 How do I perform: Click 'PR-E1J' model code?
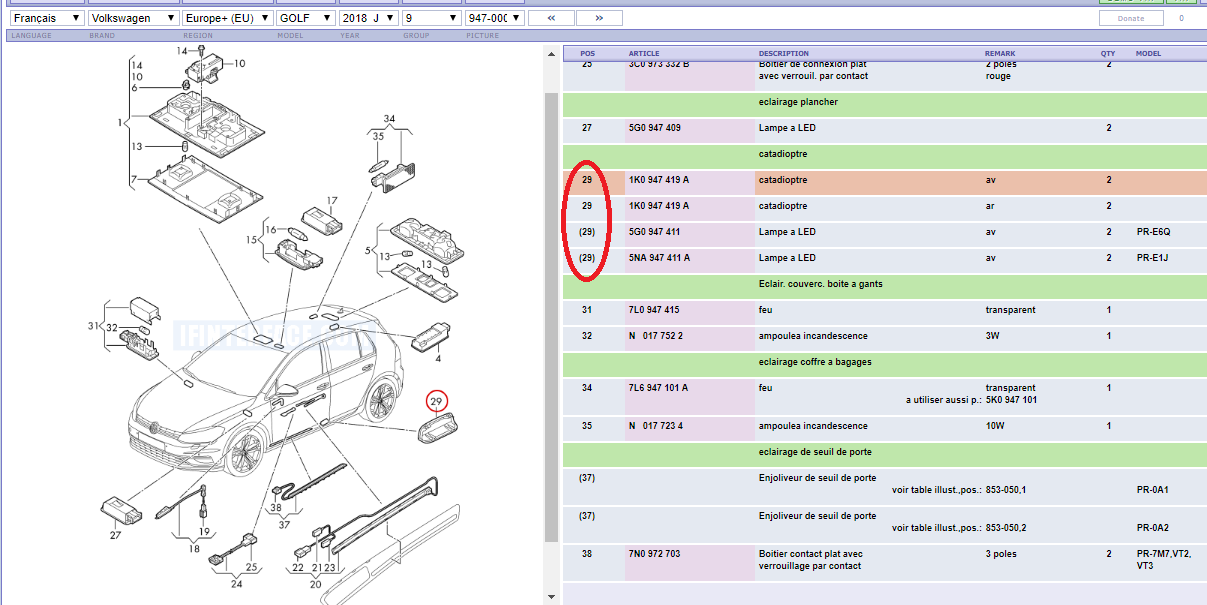point(1153,258)
